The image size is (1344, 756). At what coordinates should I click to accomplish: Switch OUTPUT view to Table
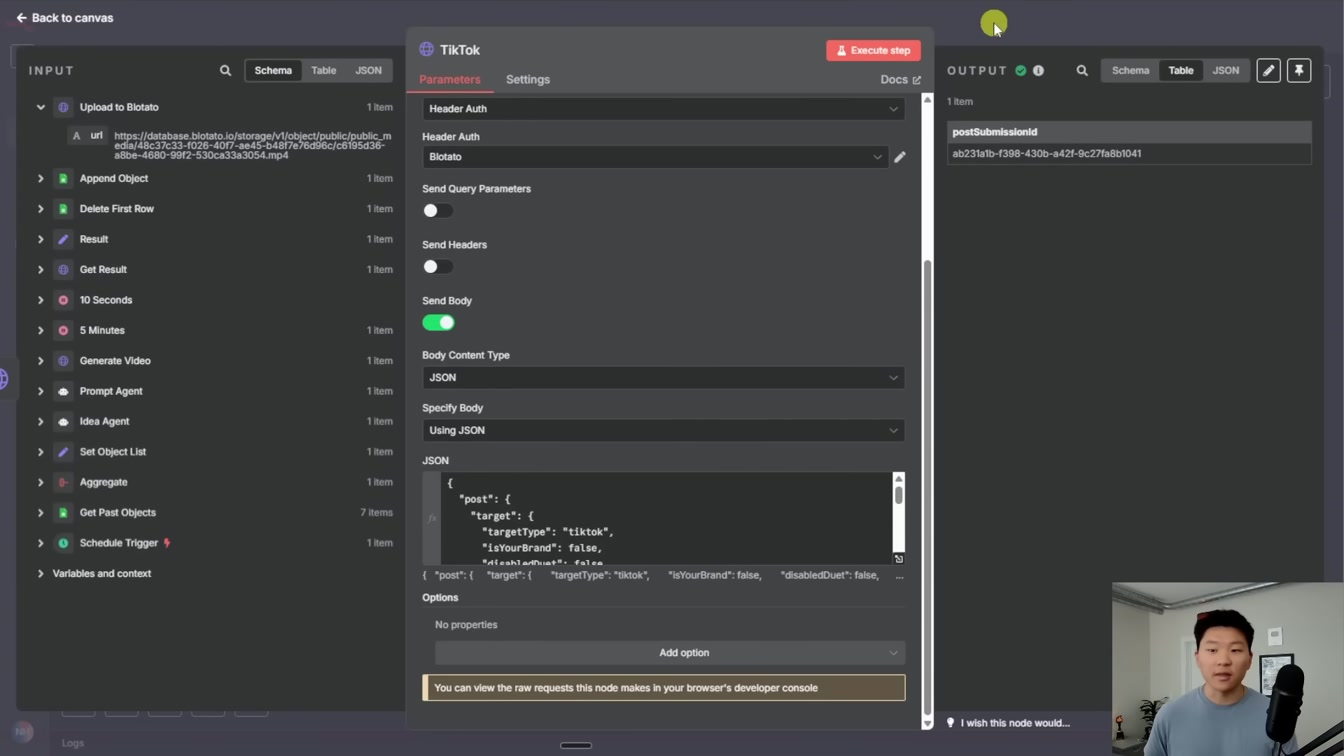pos(1181,71)
